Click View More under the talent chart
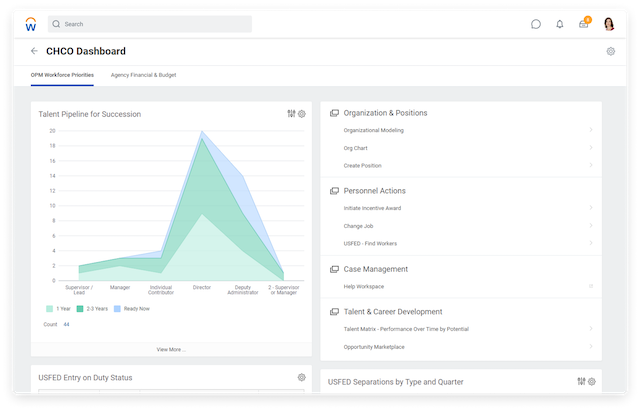Screen dimensions: 640x411 pyautogui.click(x=171, y=349)
